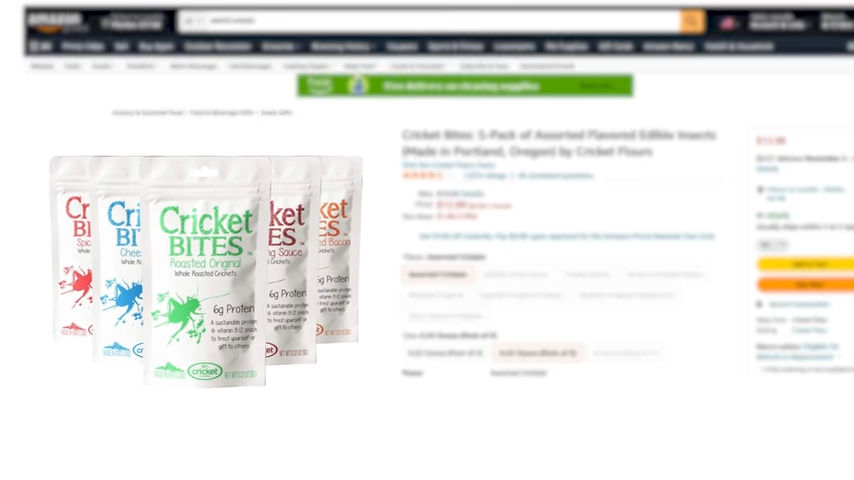Open the Qty quantity dropdown
The width and height of the screenshot is (854, 480).
tap(772, 245)
